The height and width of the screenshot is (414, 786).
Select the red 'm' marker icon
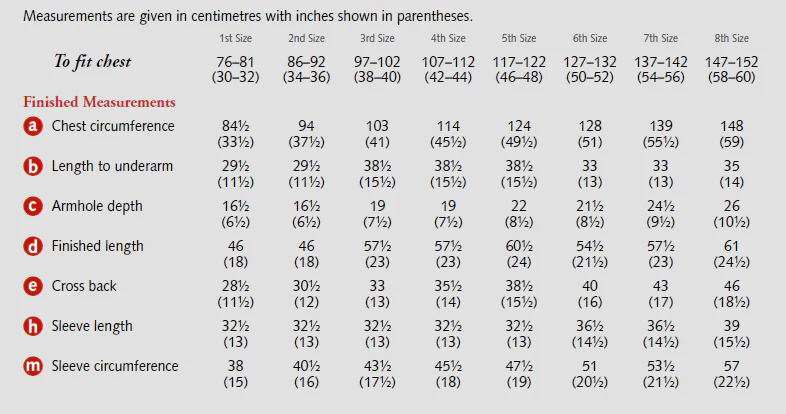[x=34, y=366]
